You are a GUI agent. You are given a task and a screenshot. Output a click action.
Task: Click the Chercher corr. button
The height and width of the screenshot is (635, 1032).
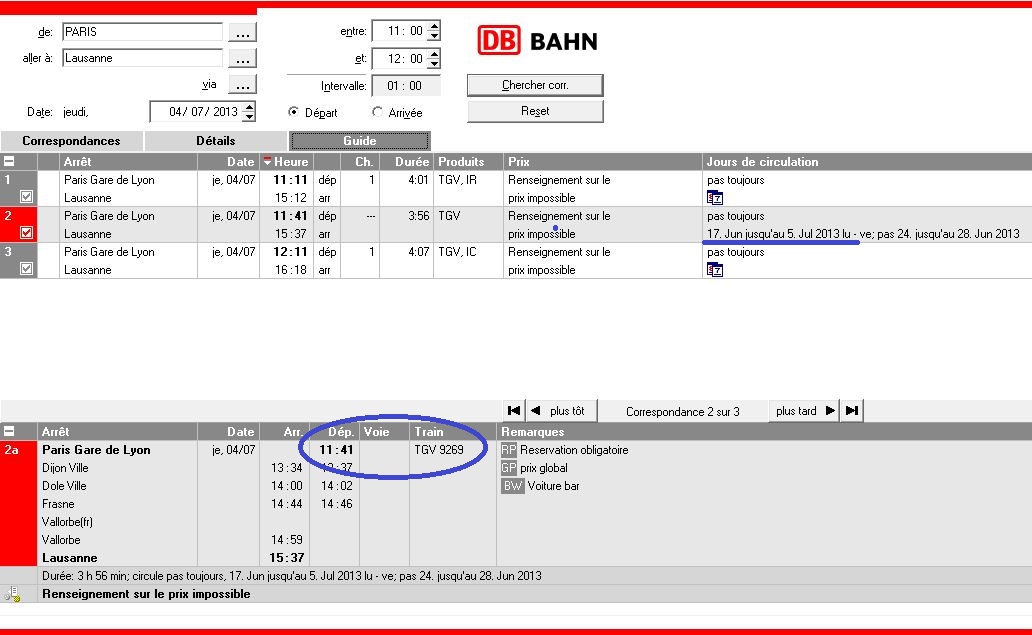tap(535, 85)
